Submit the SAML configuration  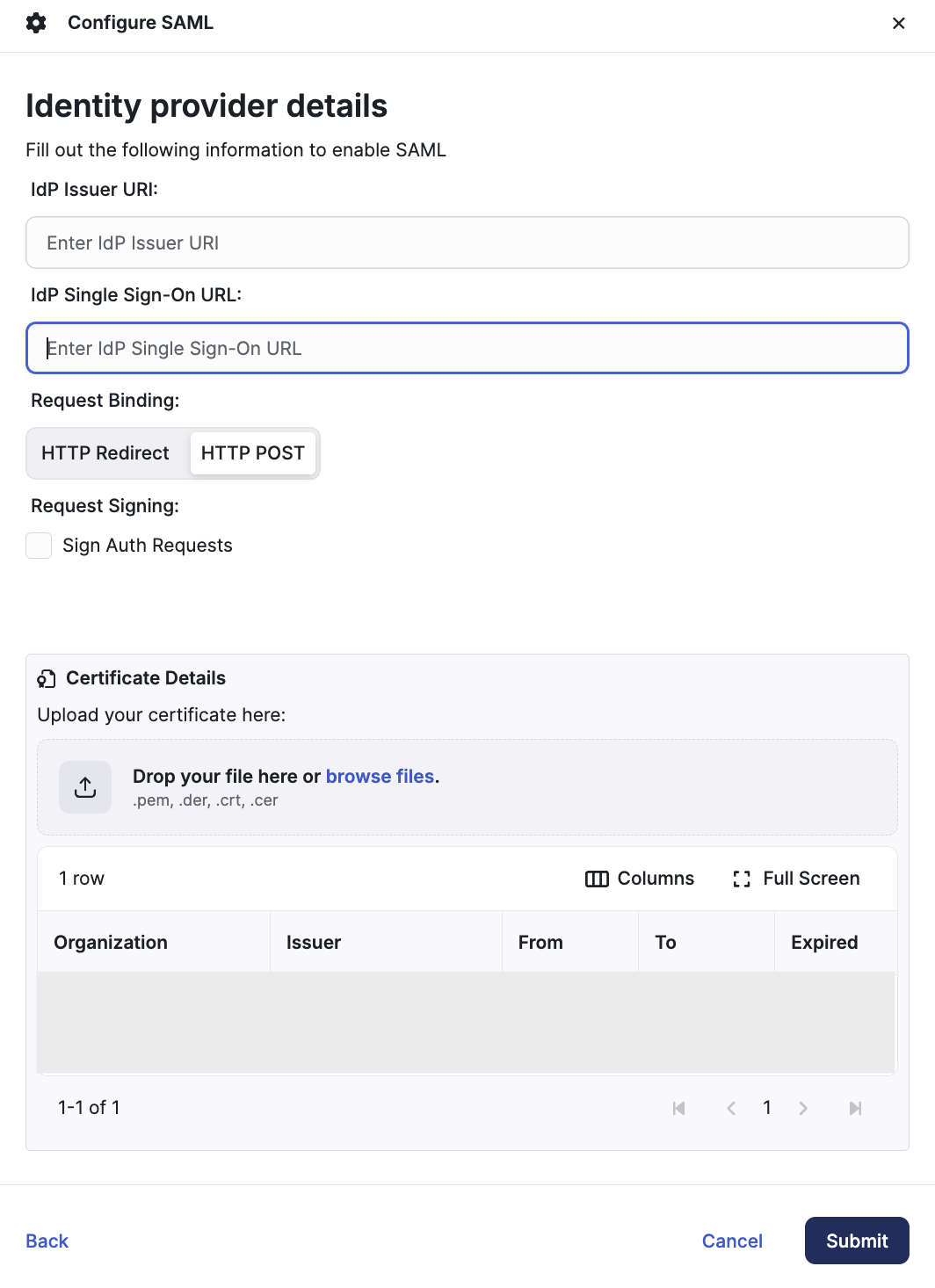tap(857, 1241)
